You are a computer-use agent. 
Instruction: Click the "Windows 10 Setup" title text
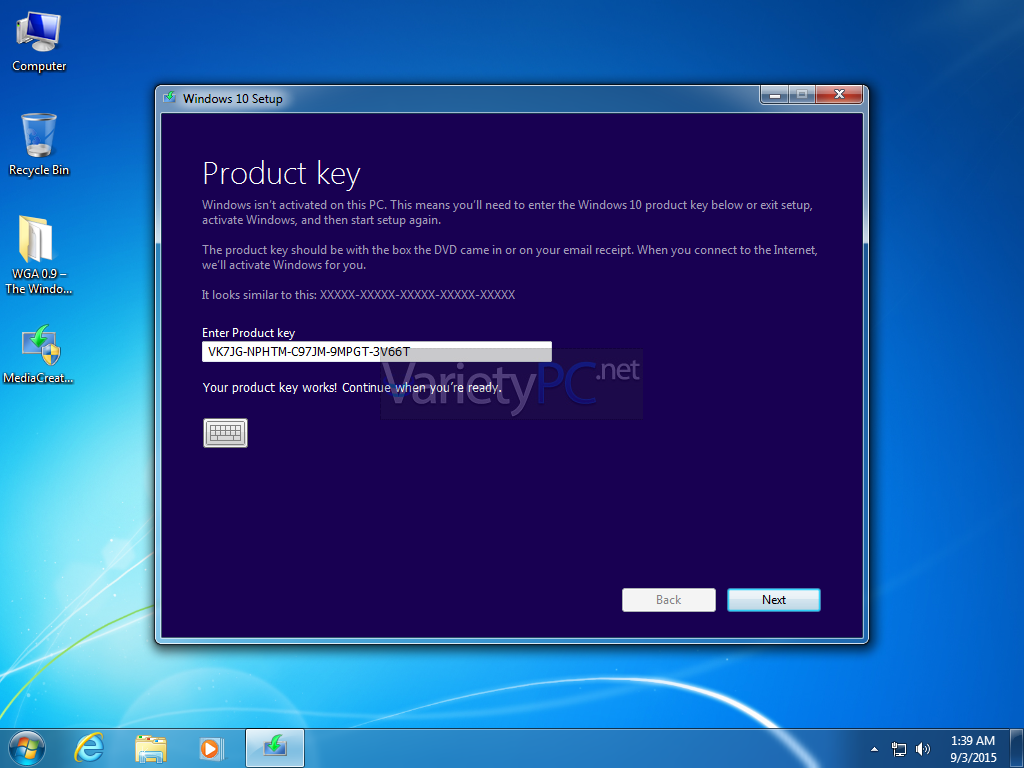pyautogui.click(x=232, y=99)
